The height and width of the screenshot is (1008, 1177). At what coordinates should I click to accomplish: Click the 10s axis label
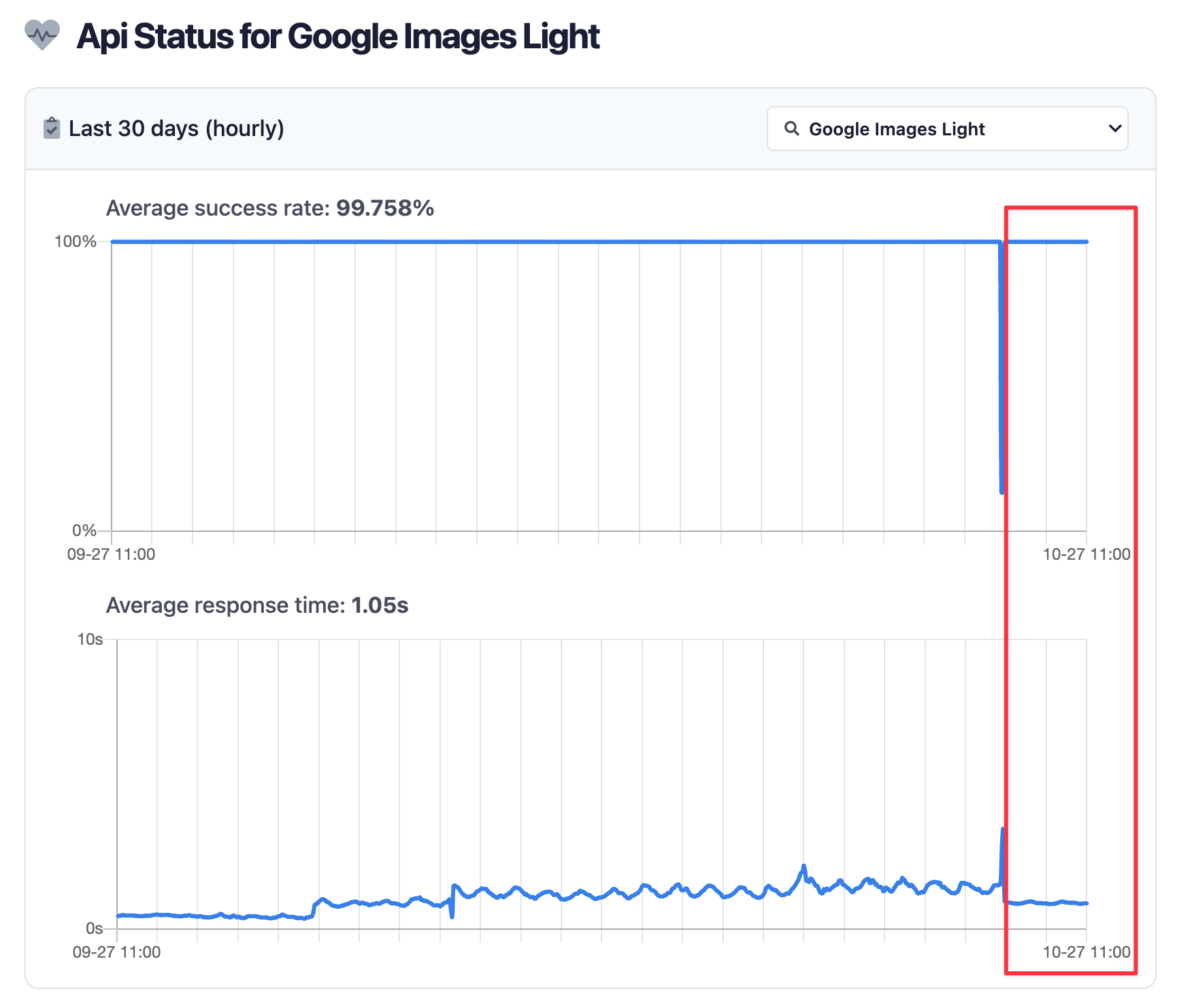(x=90, y=639)
